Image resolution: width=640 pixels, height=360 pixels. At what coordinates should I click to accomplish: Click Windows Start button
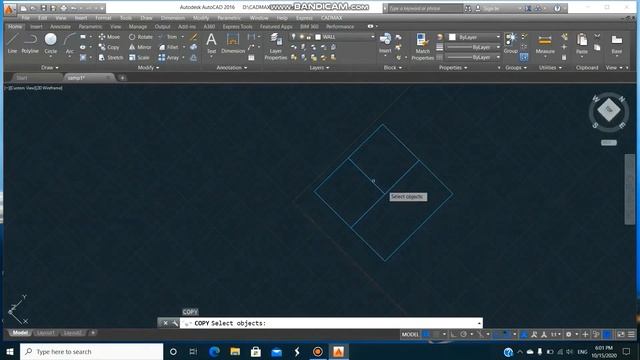pos(10,351)
